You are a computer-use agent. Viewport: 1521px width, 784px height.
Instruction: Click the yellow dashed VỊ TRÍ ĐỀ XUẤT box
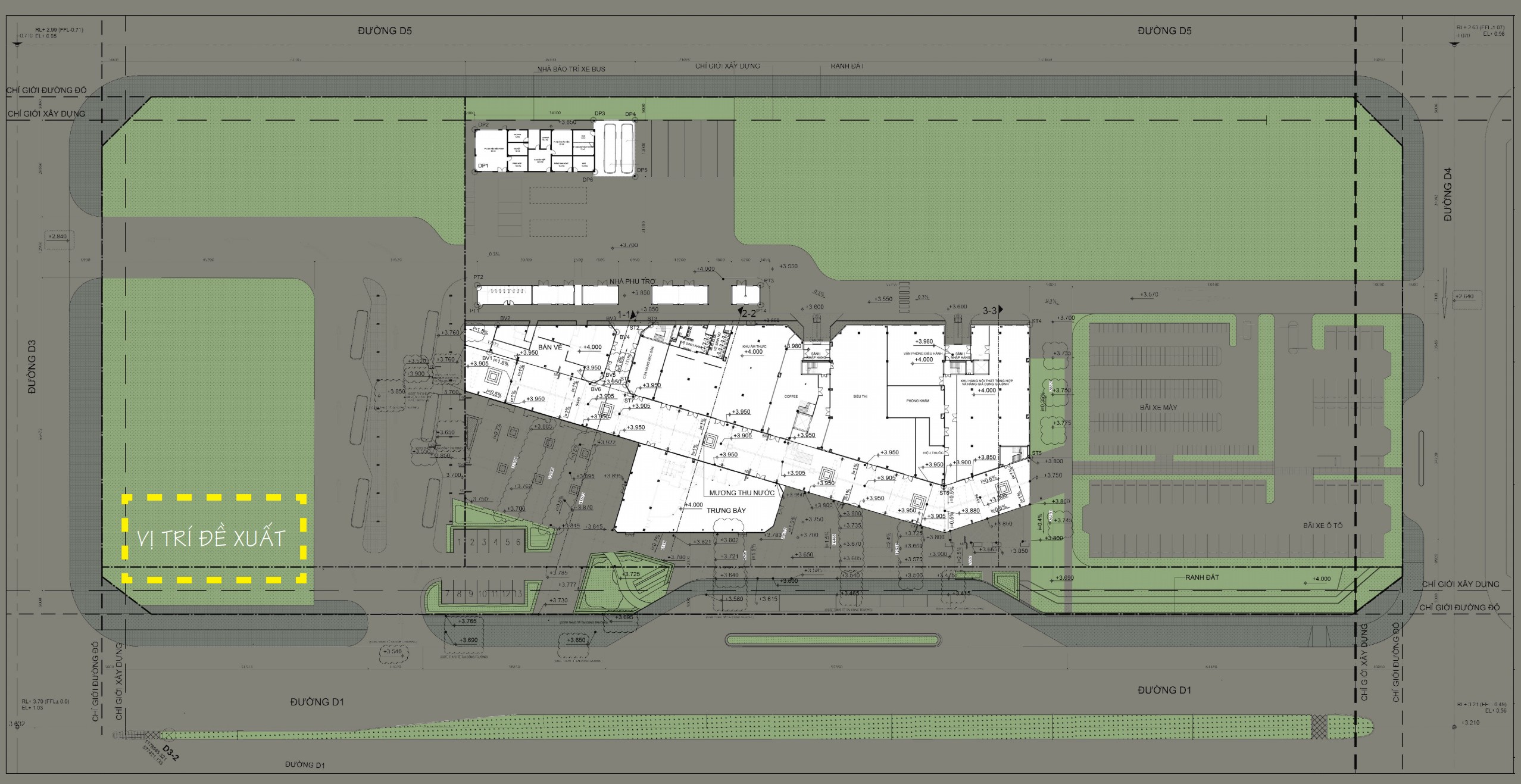[x=214, y=538]
